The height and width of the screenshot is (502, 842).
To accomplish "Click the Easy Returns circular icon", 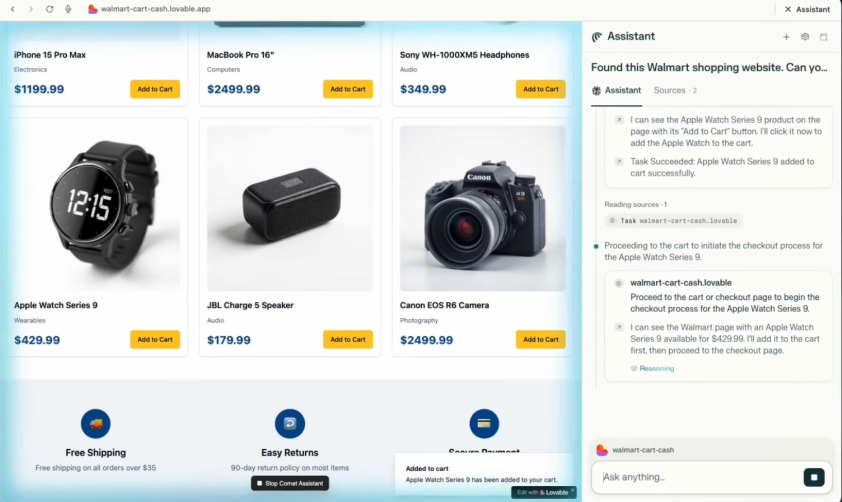I will pyautogui.click(x=289, y=423).
